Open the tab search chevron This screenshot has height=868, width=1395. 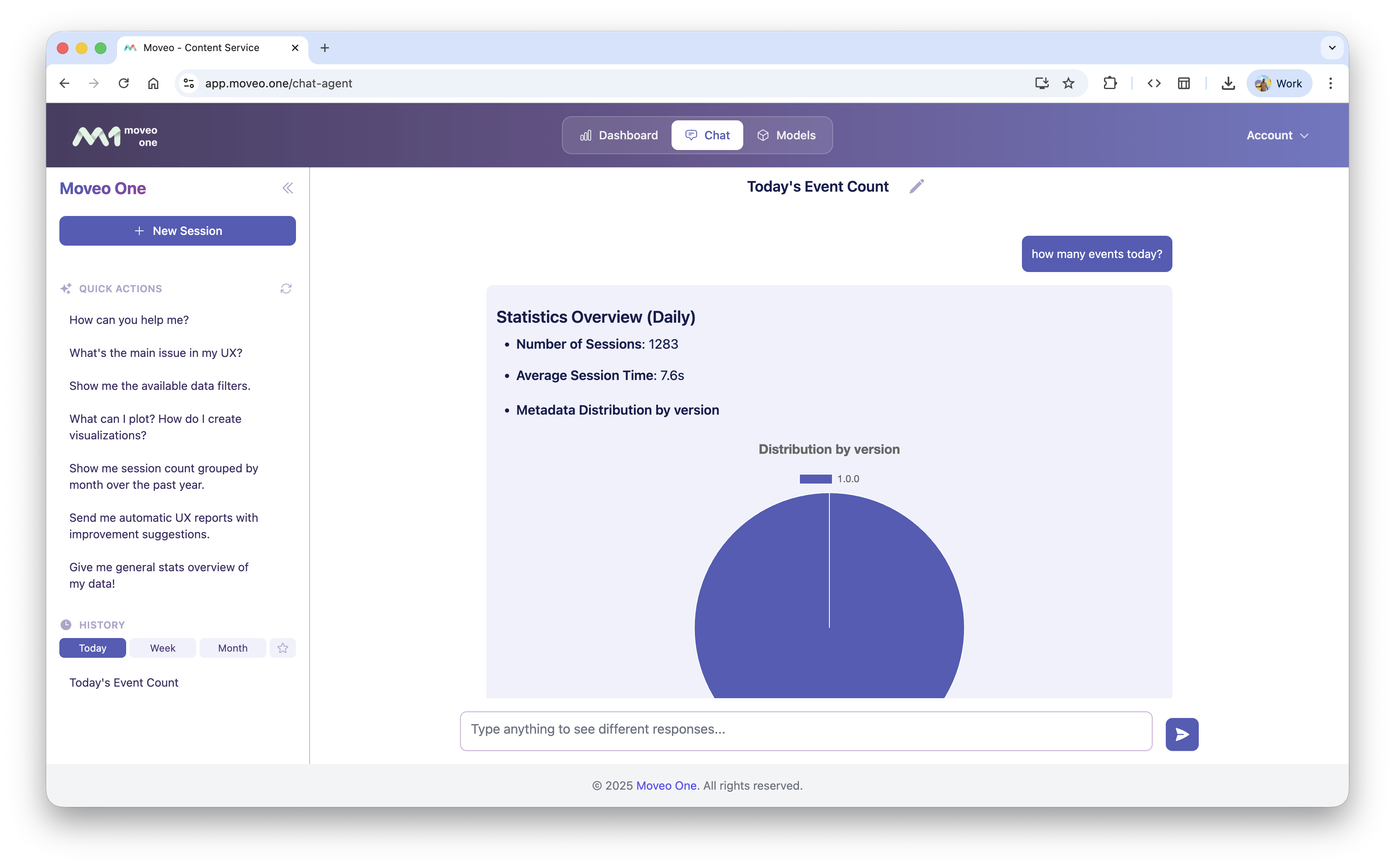[1332, 48]
